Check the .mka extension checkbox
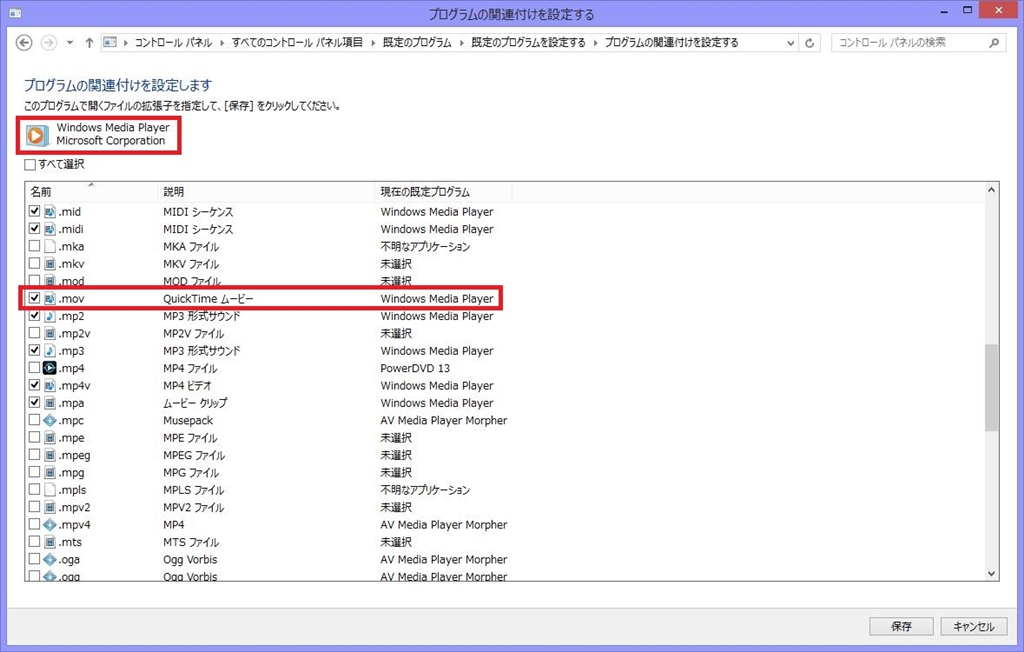The width and height of the screenshot is (1024, 652). coord(35,246)
